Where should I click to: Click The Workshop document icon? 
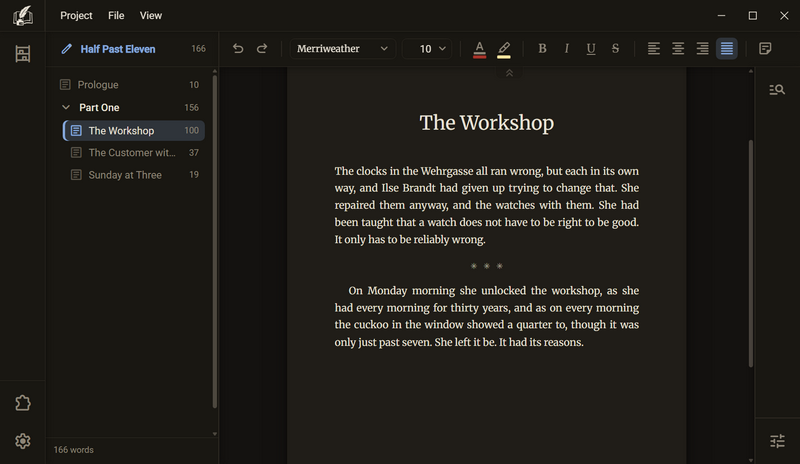tap(76, 131)
